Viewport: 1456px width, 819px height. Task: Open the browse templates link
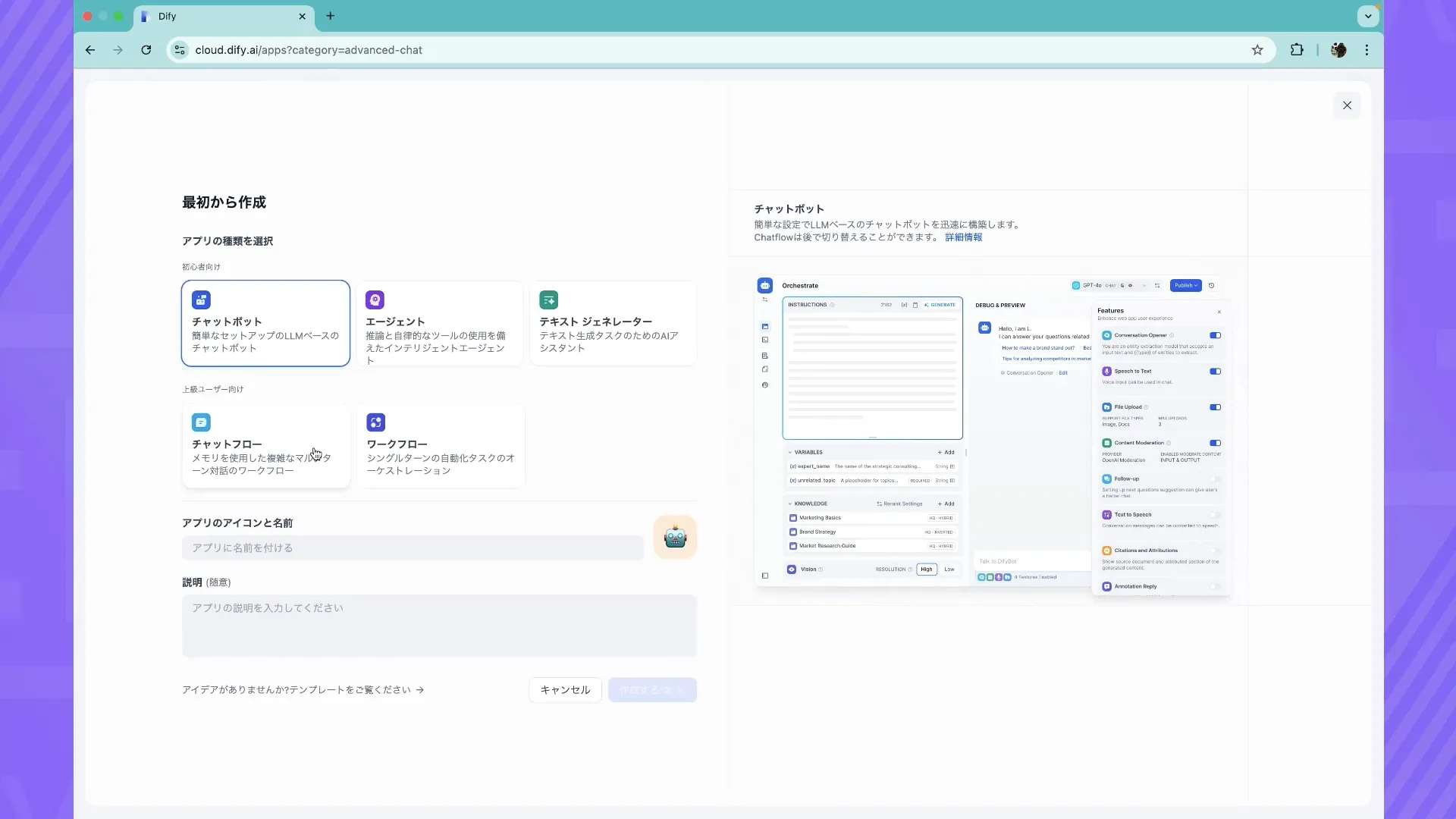pos(303,690)
